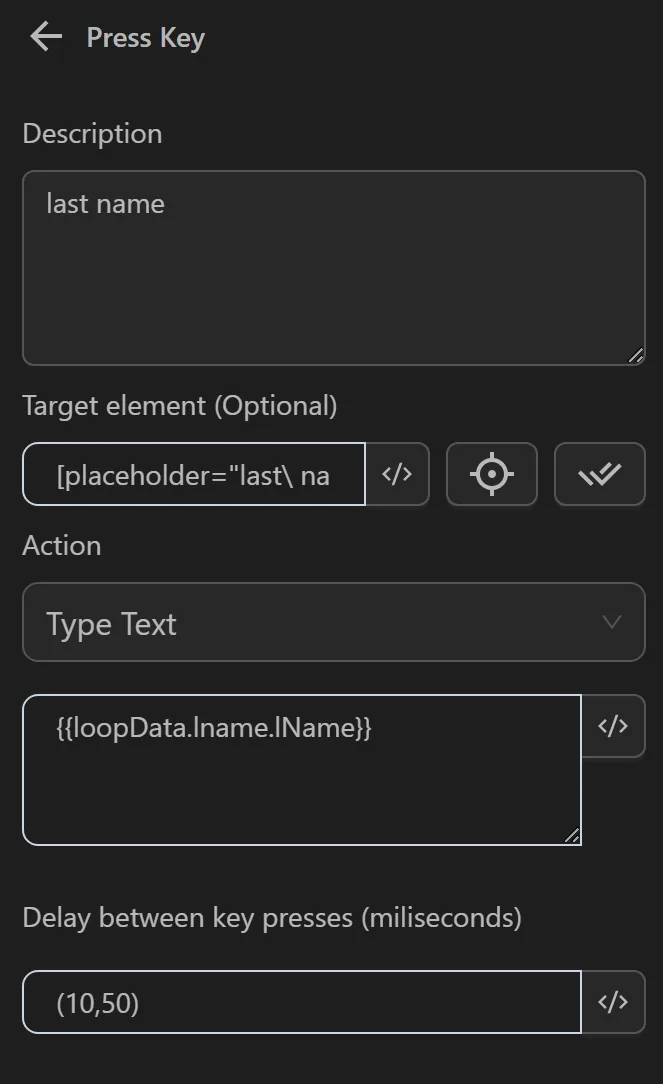The image size is (663, 1084).
Task: Click the Press Key title label
Action: coord(145,38)
